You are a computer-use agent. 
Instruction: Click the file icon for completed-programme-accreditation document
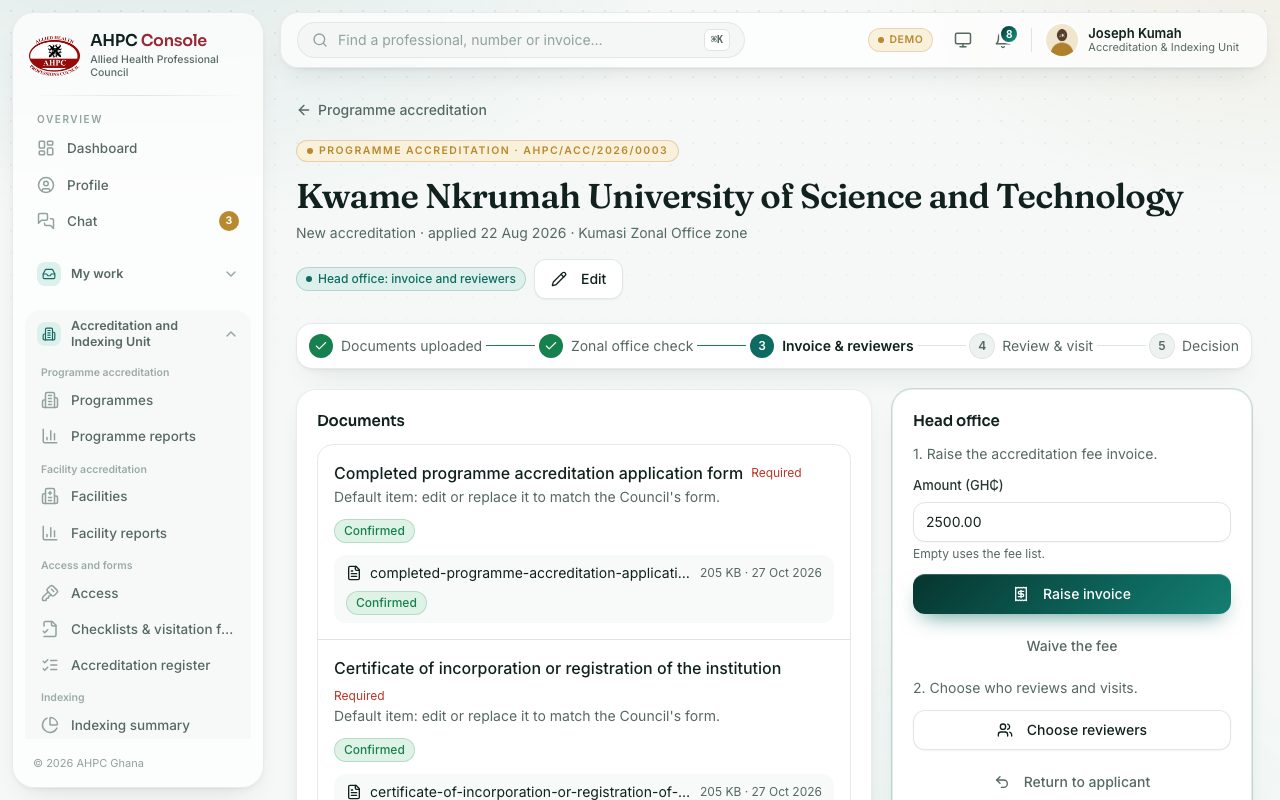tap(354, 573)
